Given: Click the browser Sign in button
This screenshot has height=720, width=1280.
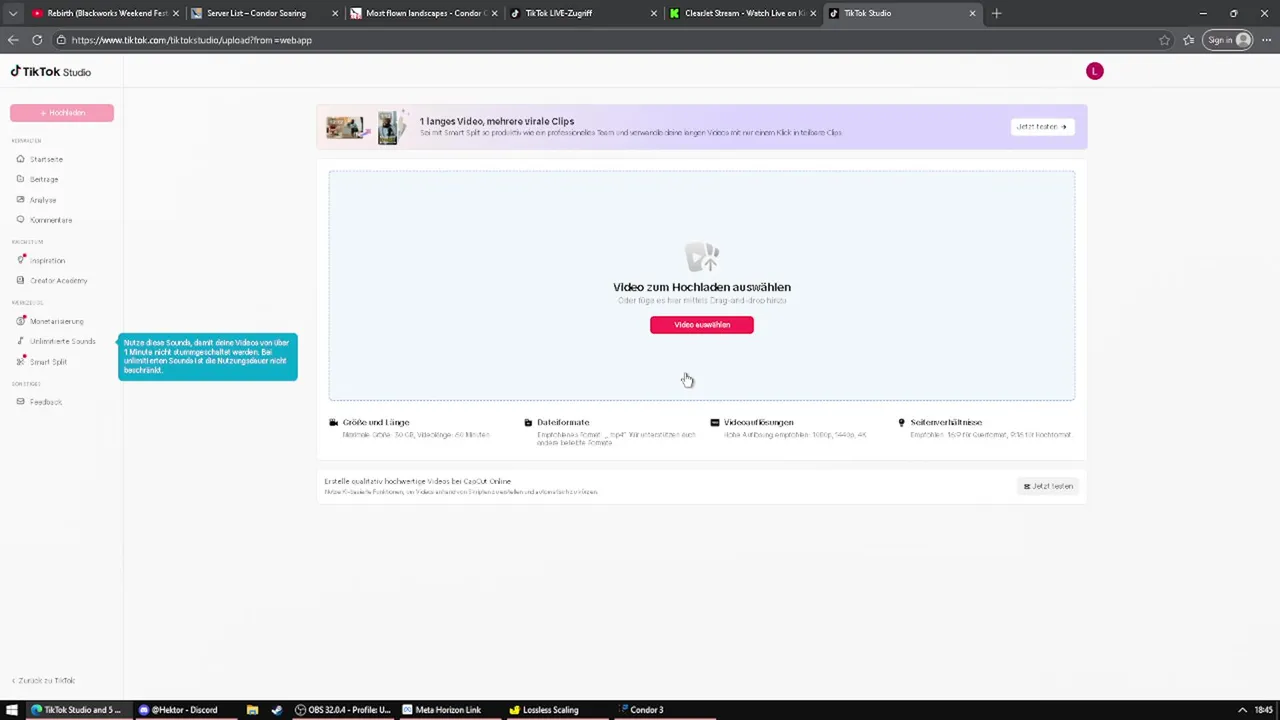Looking at the screenshot, I should pos(1229,40).
